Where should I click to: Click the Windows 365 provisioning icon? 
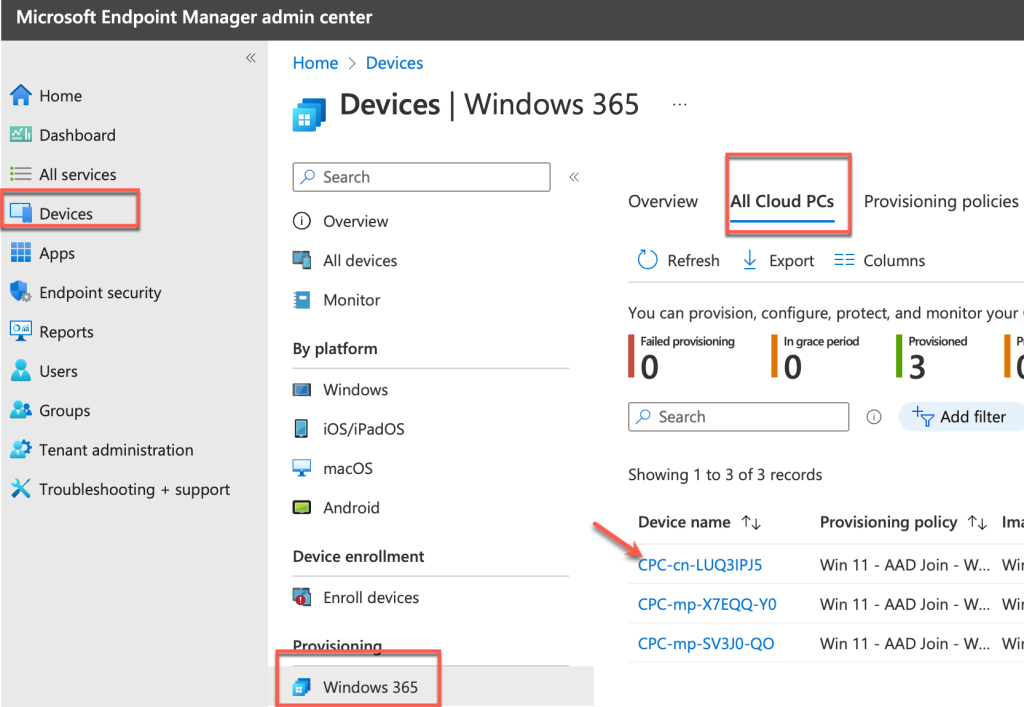pos(302,687)
